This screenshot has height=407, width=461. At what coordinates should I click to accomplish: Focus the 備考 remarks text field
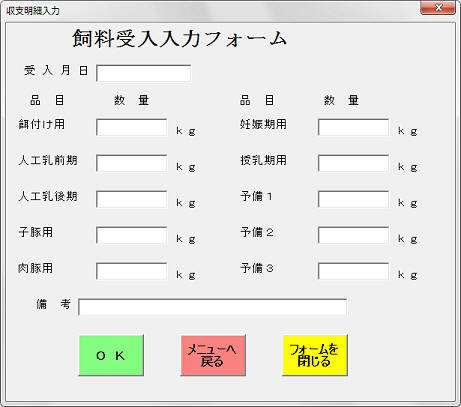tap(212, 307)
